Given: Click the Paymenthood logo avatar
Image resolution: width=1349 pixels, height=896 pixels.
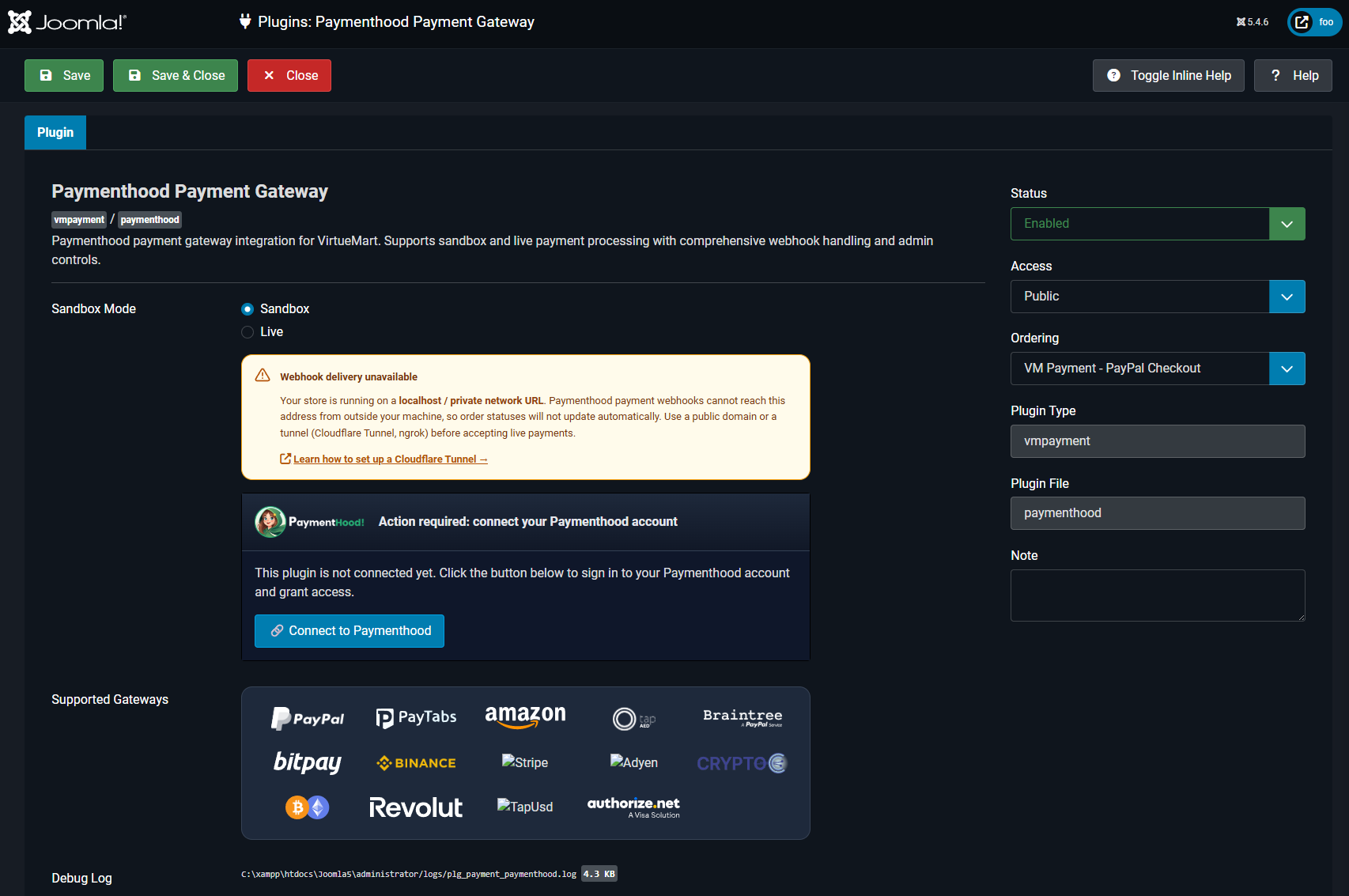Looking at the screenshot, I should pyautogui.click(x=270, y=522).
